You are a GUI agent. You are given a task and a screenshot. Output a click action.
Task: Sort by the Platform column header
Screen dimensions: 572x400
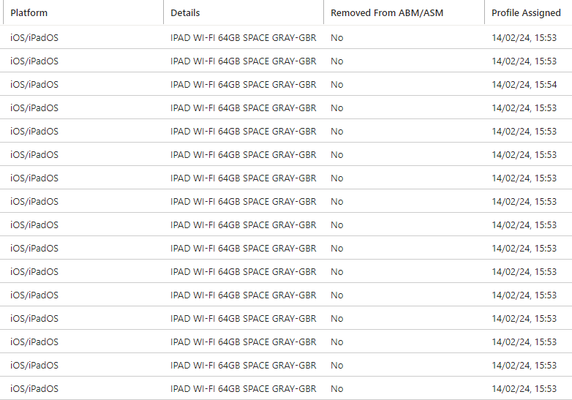29,13
